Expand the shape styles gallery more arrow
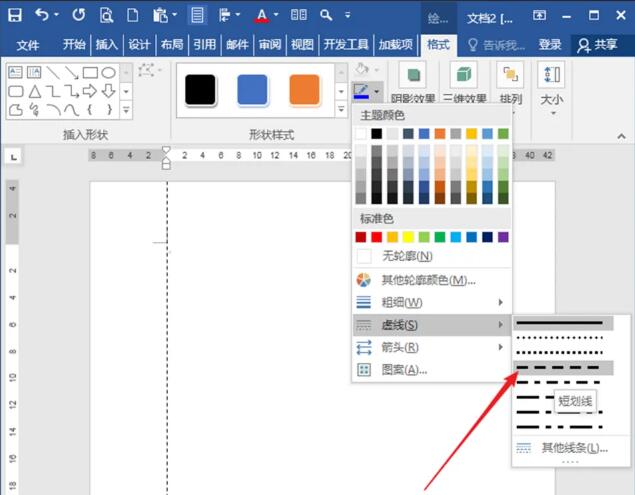Viewport: 635px width, 495px height. 341,109
